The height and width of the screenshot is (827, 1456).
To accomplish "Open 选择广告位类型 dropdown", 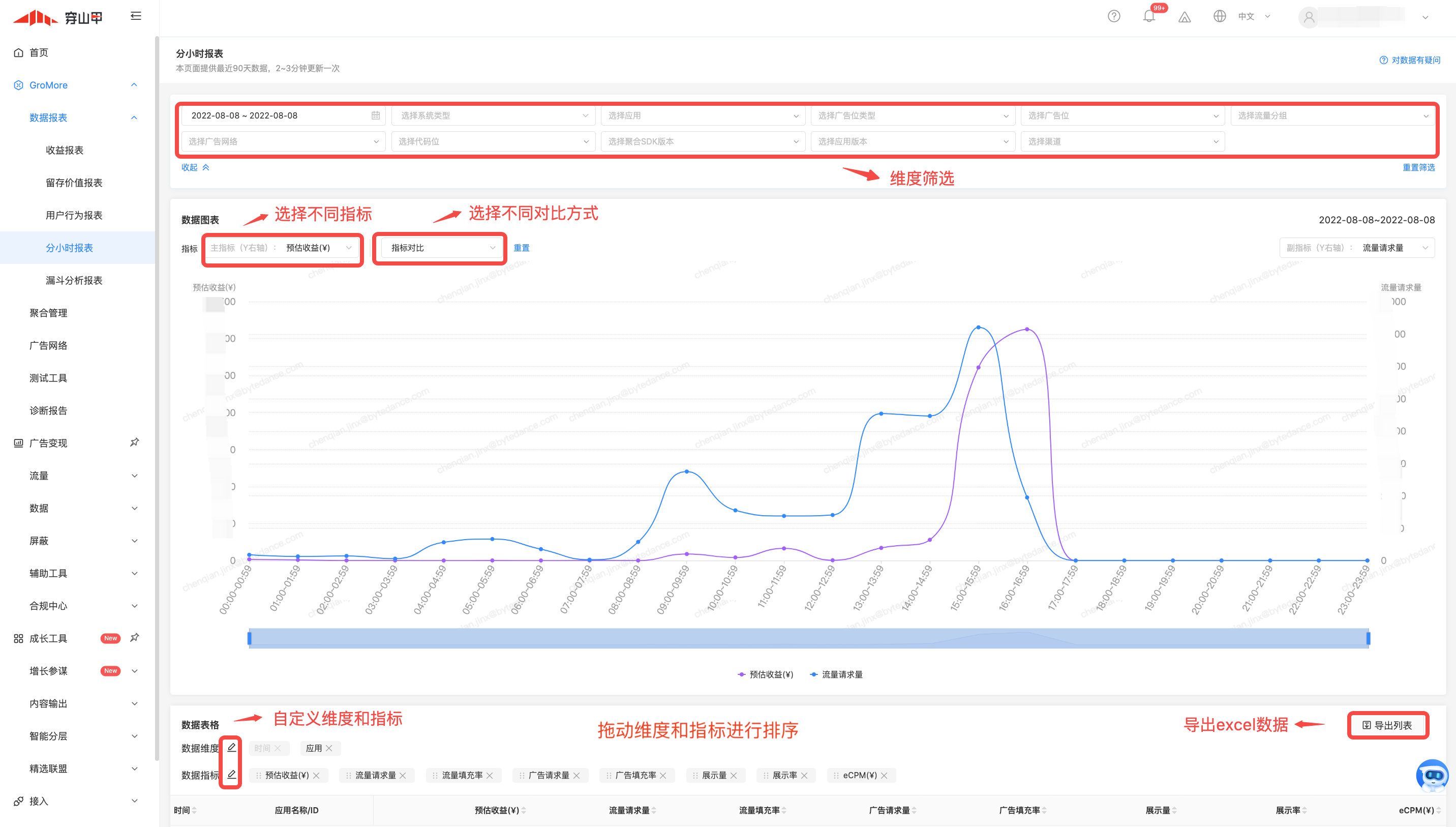I will pos(913,115).
